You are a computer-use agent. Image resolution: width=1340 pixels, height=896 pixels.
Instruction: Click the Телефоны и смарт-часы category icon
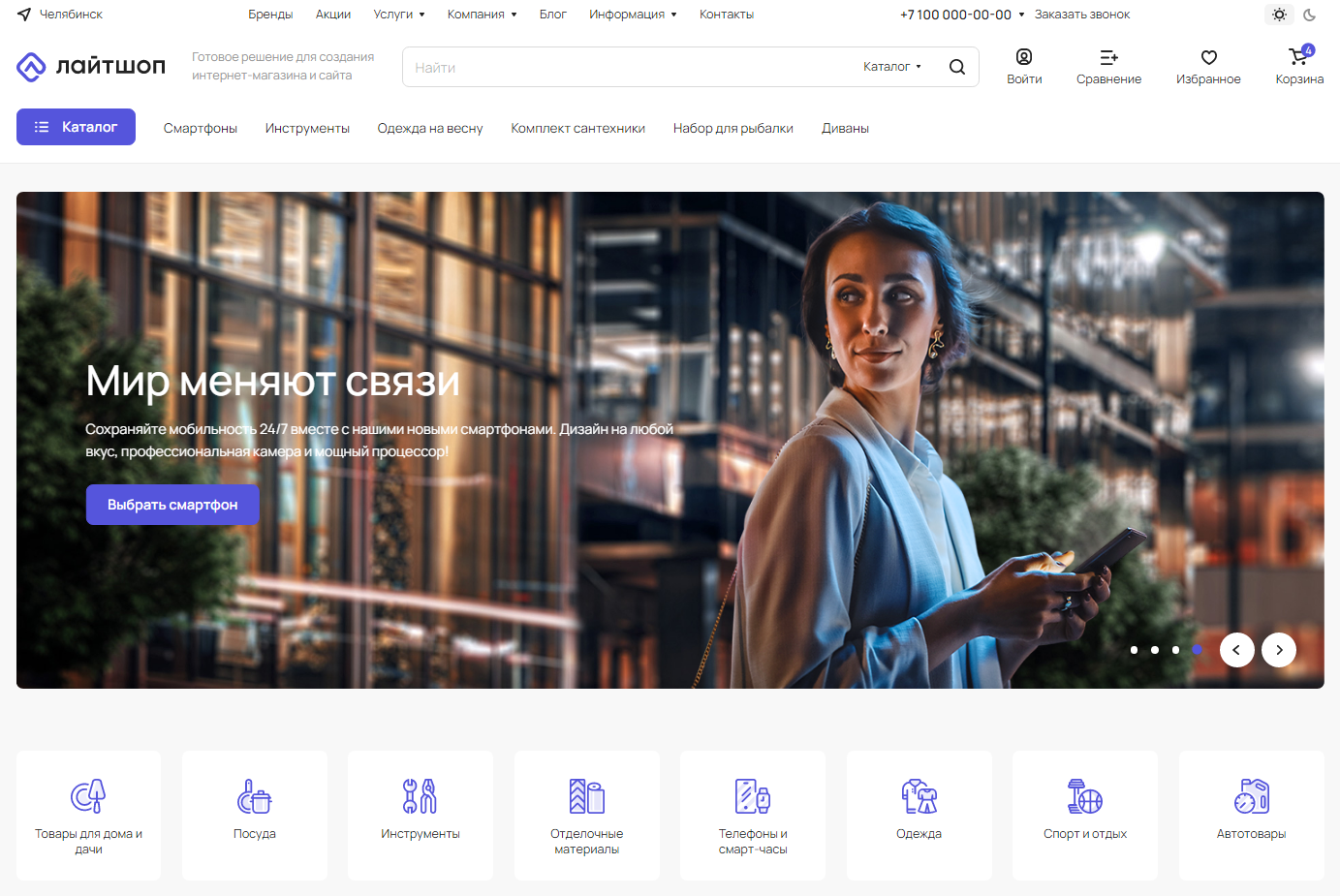click(753, 796)
